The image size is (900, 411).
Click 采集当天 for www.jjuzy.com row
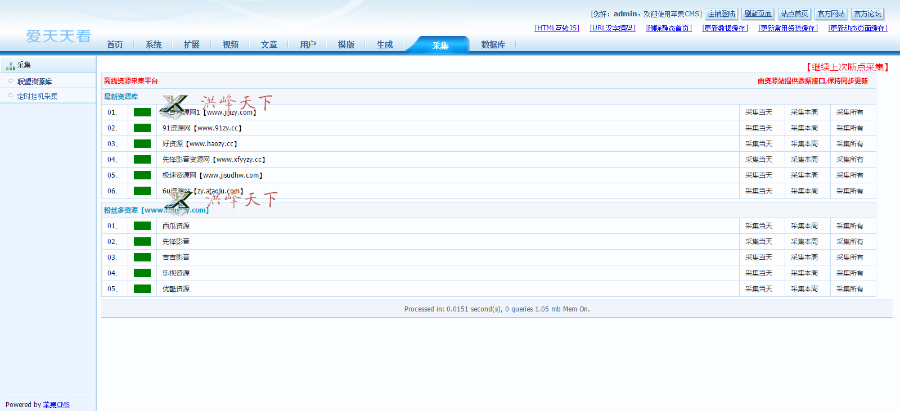click(x=759, y=113)
